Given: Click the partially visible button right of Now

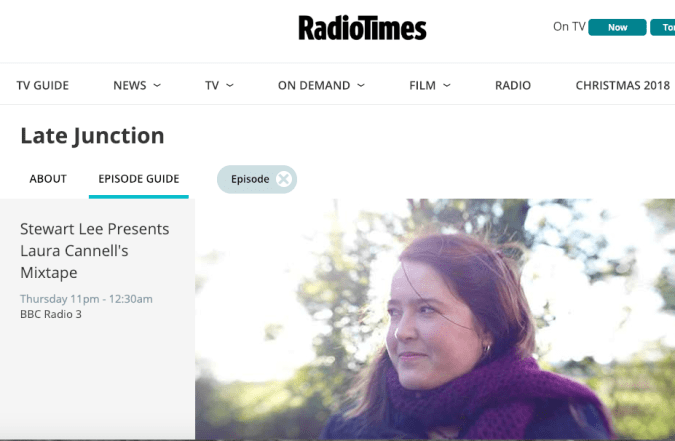Looking at the screenshot, I should click(663, 28).
